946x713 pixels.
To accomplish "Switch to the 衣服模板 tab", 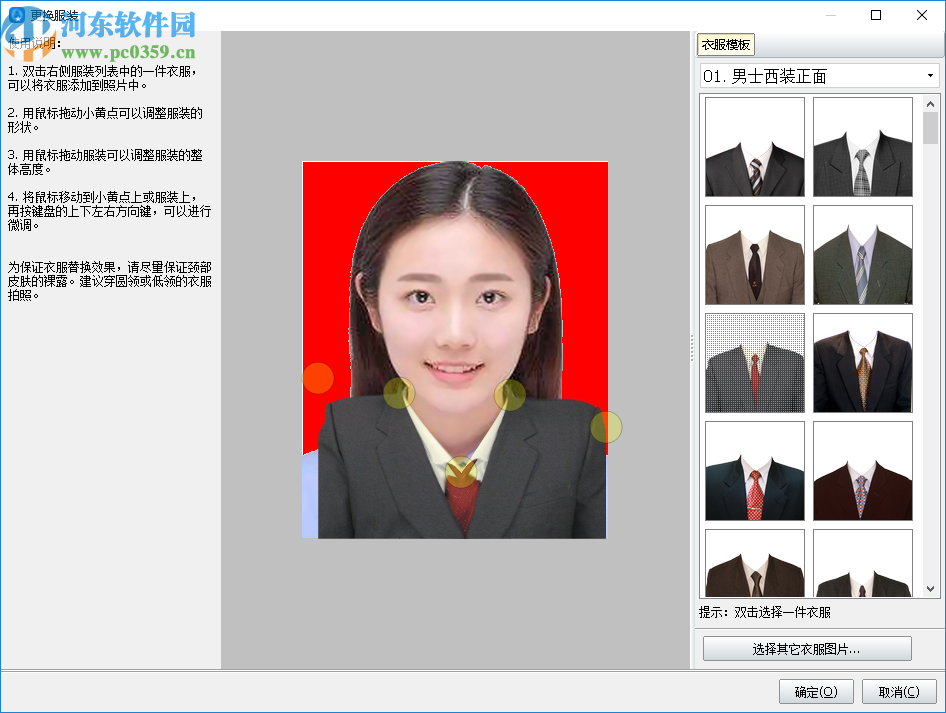I will pyautogui.click(x=726, y=45).
